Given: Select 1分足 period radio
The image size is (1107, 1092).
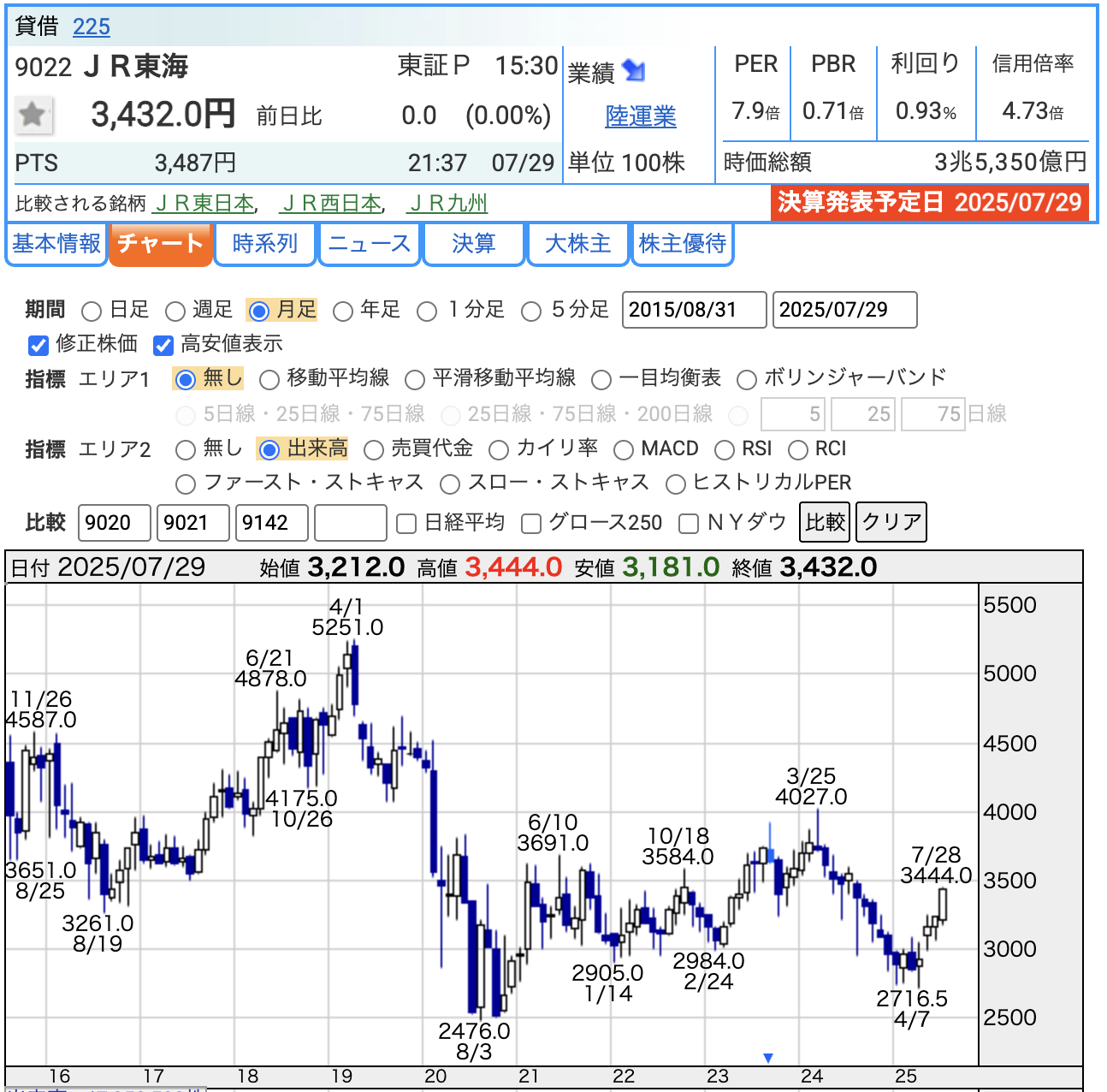Looking at the screenshot, I should pos(427,311).
